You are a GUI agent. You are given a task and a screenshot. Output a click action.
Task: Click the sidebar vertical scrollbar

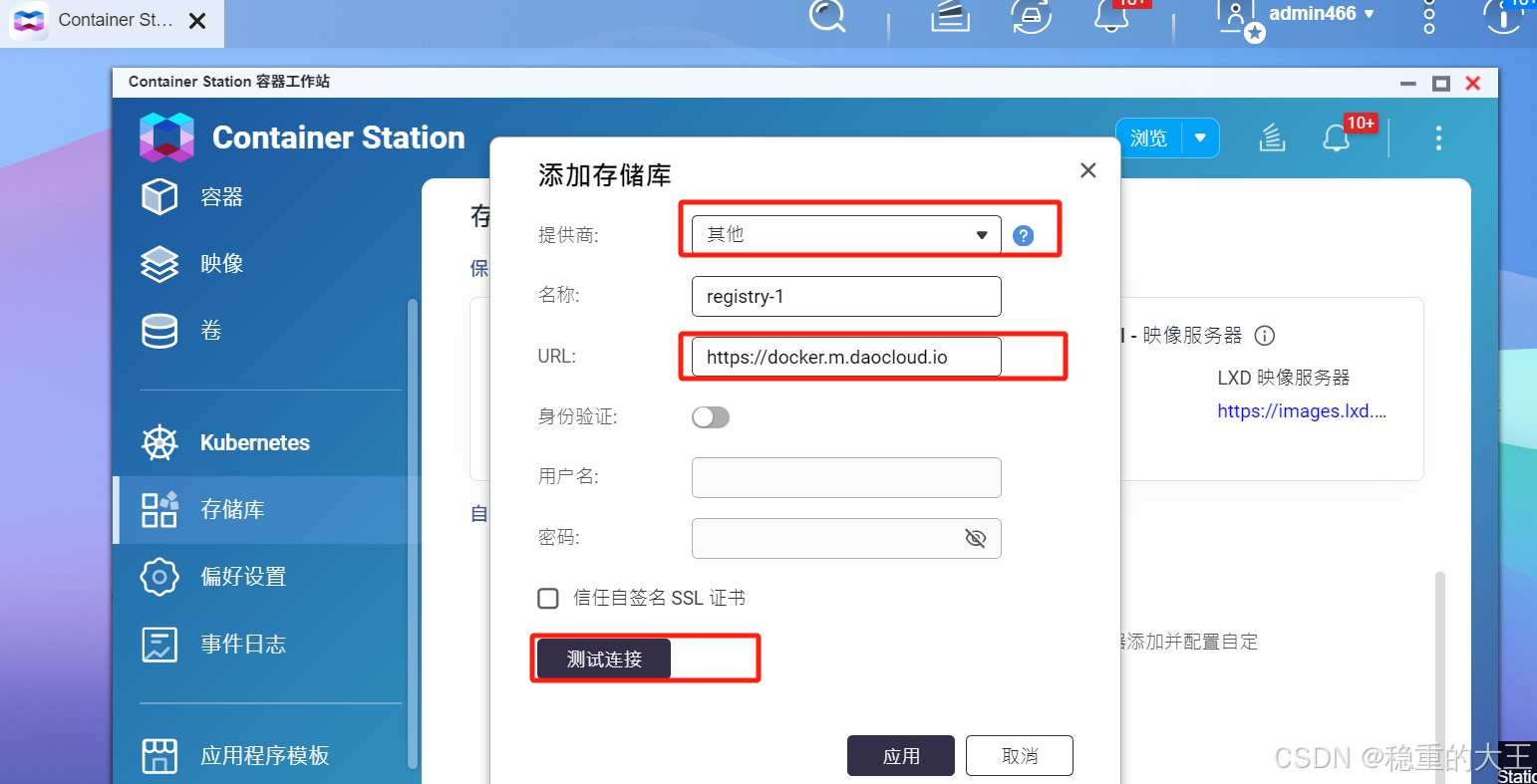coord(413,534)
